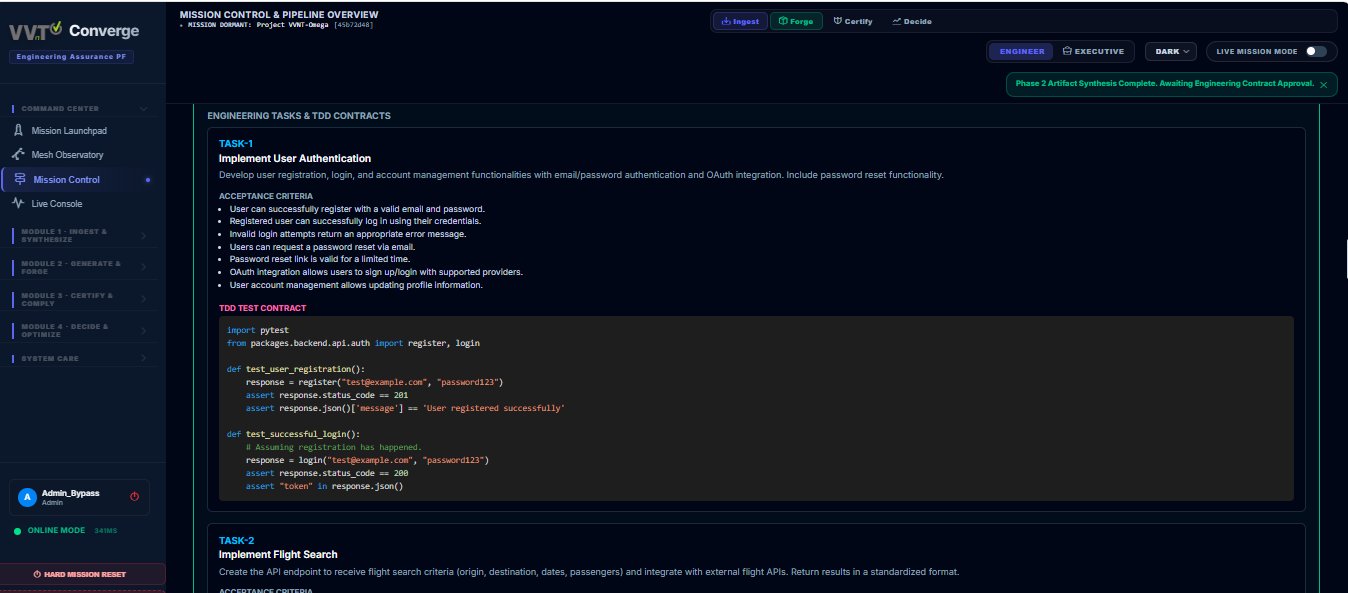Dismiss the Phase 2 notification banner
The image size is (1348, 593).
[x=1323, y=85]
